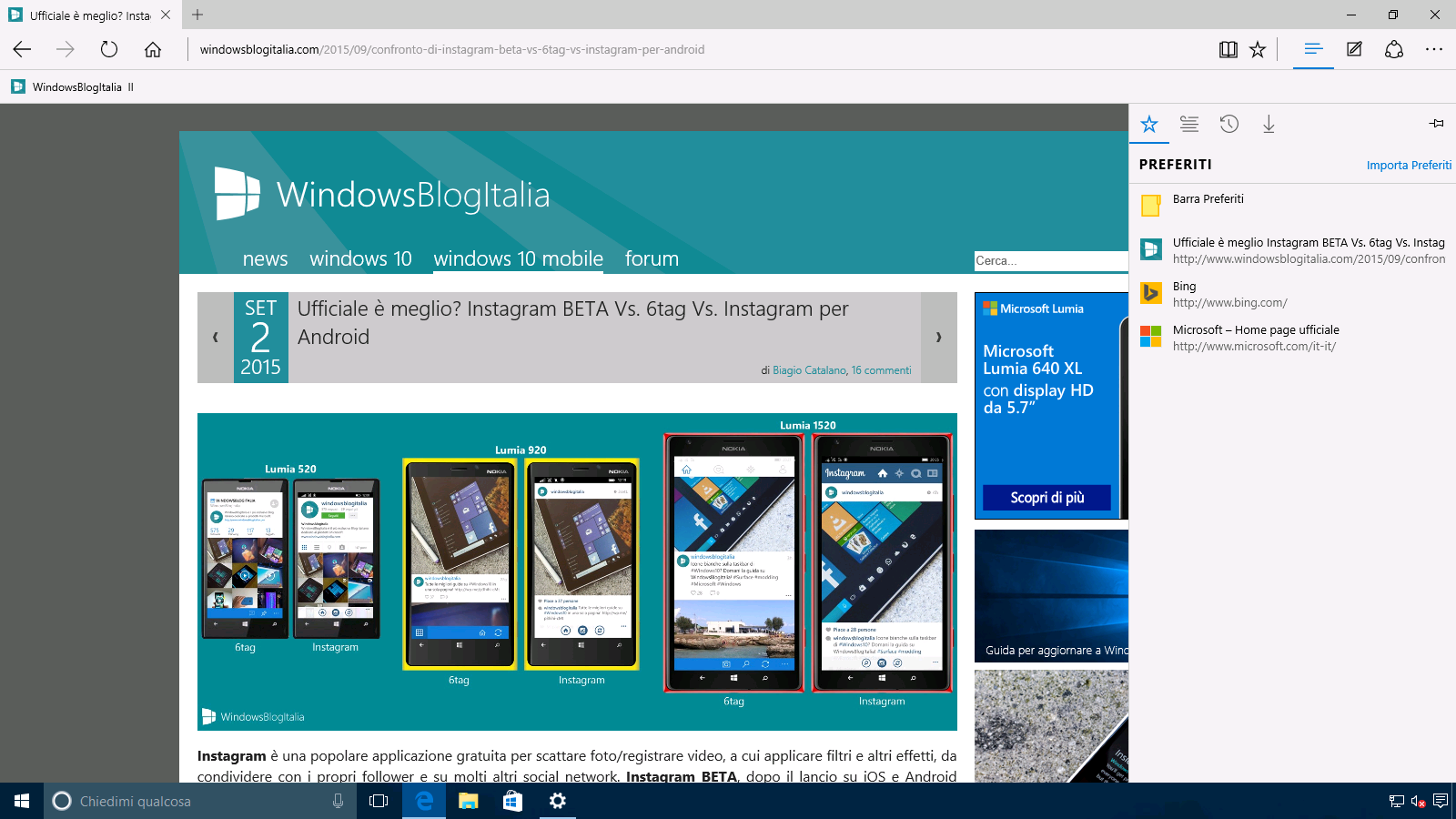The width and height of the screenshot is (1456, 819).
Task: Click the article title Ufficiale è meglio
Action: [573, 323]
